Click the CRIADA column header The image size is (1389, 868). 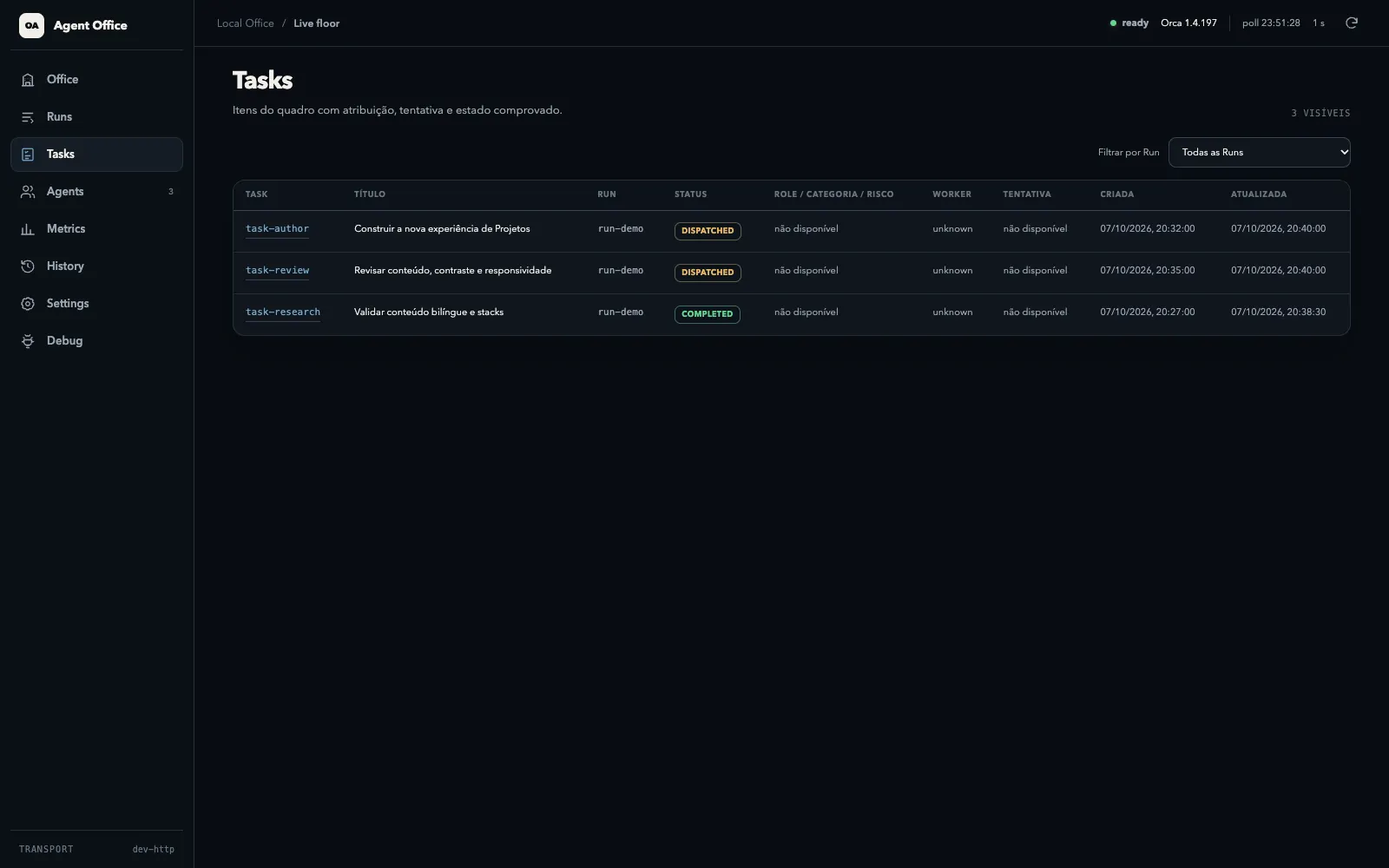[x=1117, y=194]
